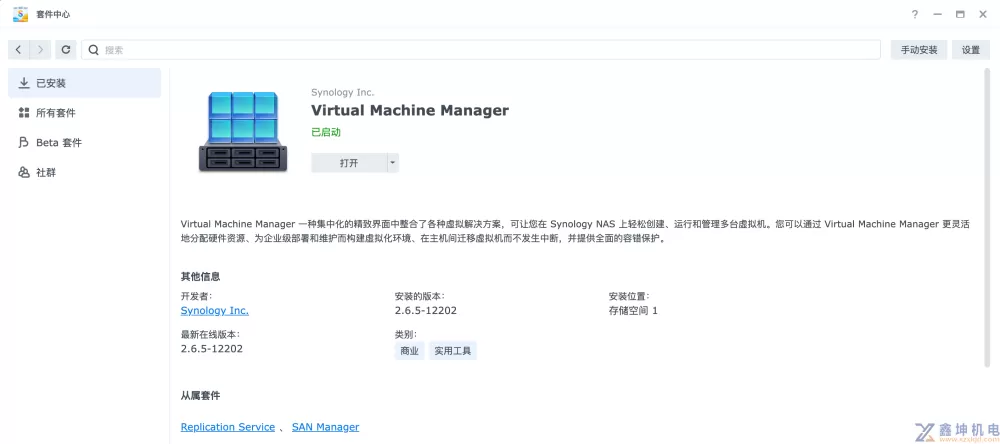
Task: Click 打开 to open Virtual Machine Manager
Action: (349, 163)
